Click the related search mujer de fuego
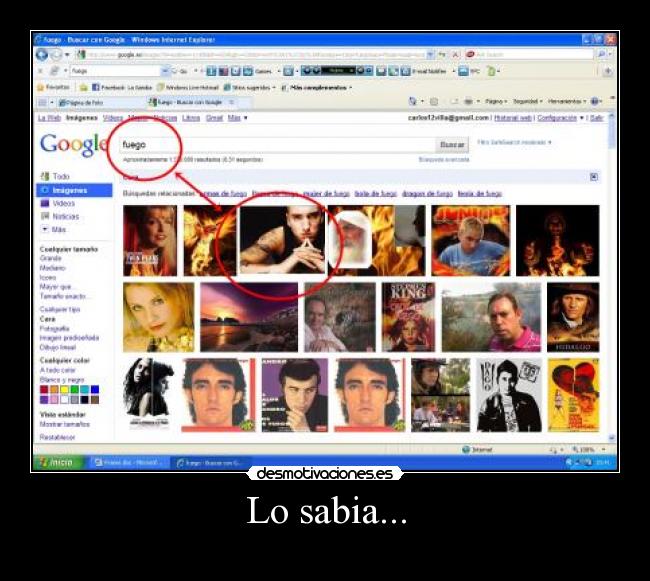 (x=326, y=194)
